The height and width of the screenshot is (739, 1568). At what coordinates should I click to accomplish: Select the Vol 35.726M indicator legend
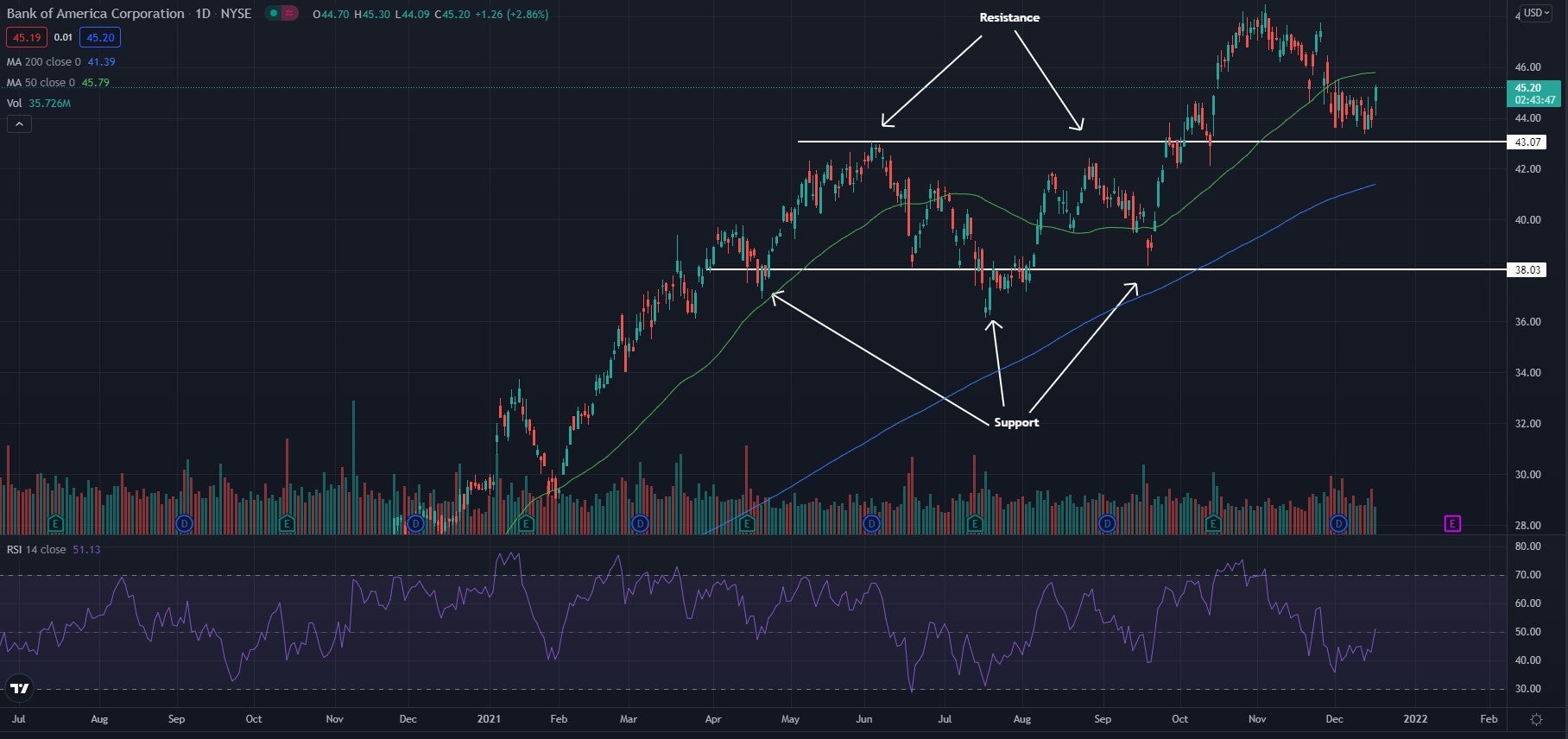click(x=39, y=104)
